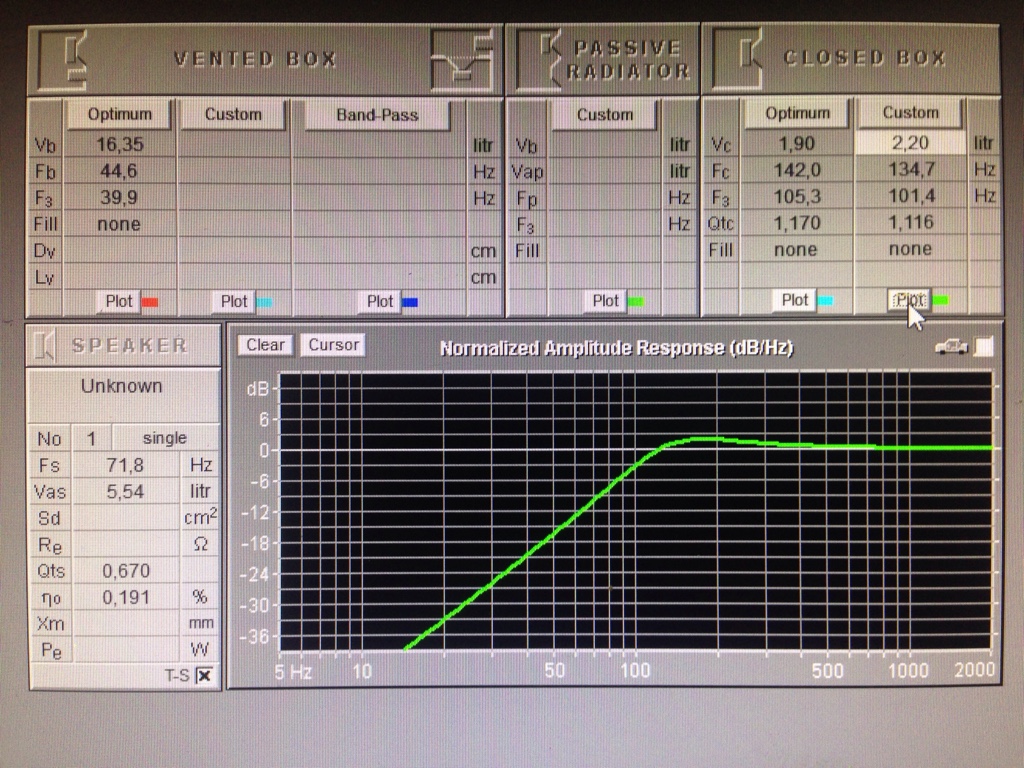Click the Qts value 0,670

click(125, 571)
